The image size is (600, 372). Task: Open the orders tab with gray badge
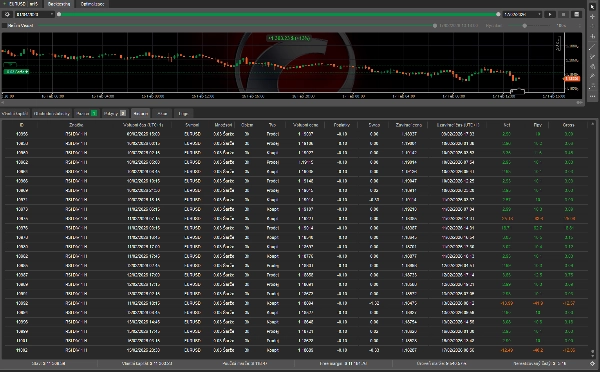point(115,114)
